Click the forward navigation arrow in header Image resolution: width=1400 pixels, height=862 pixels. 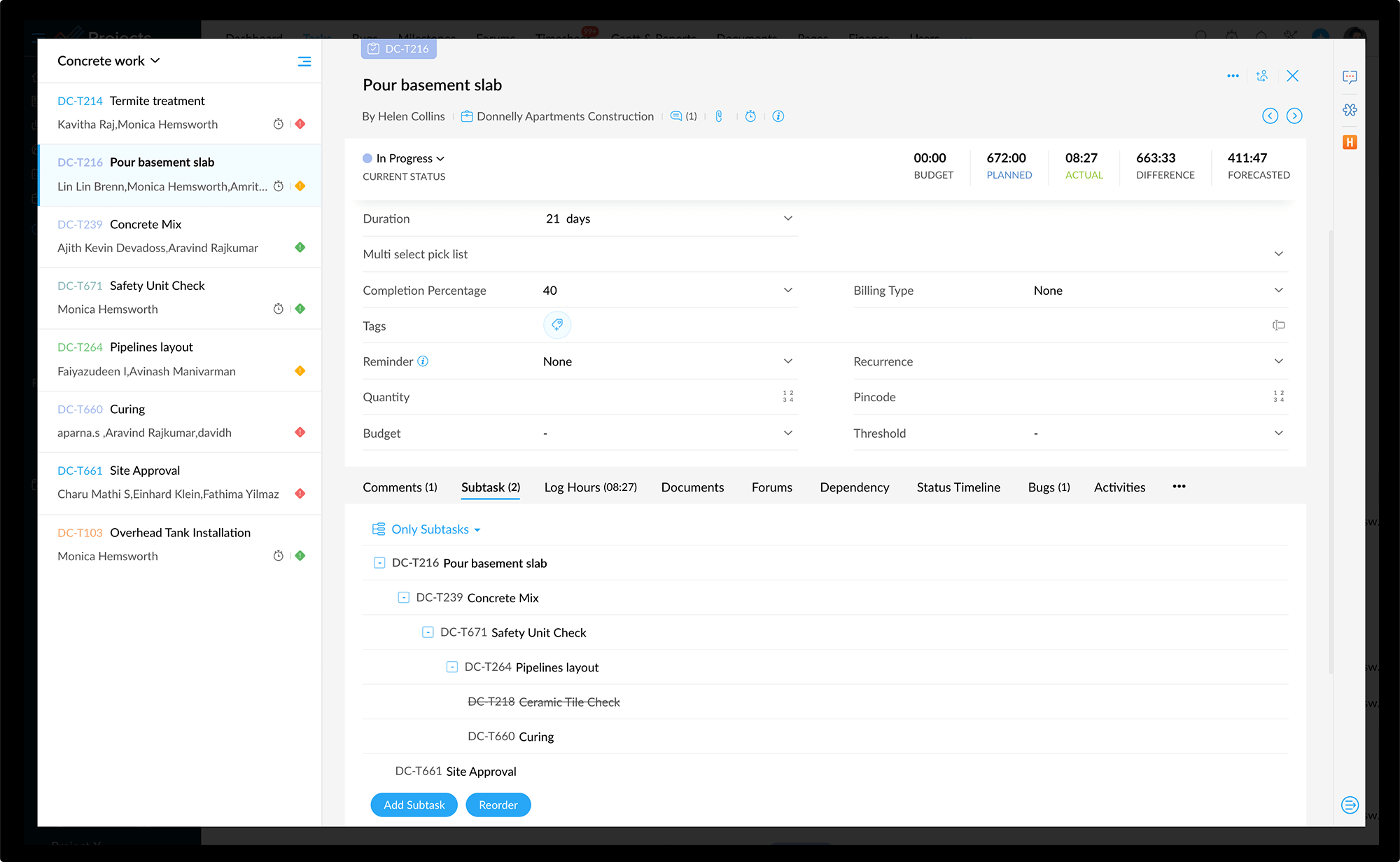point(1294,115)
